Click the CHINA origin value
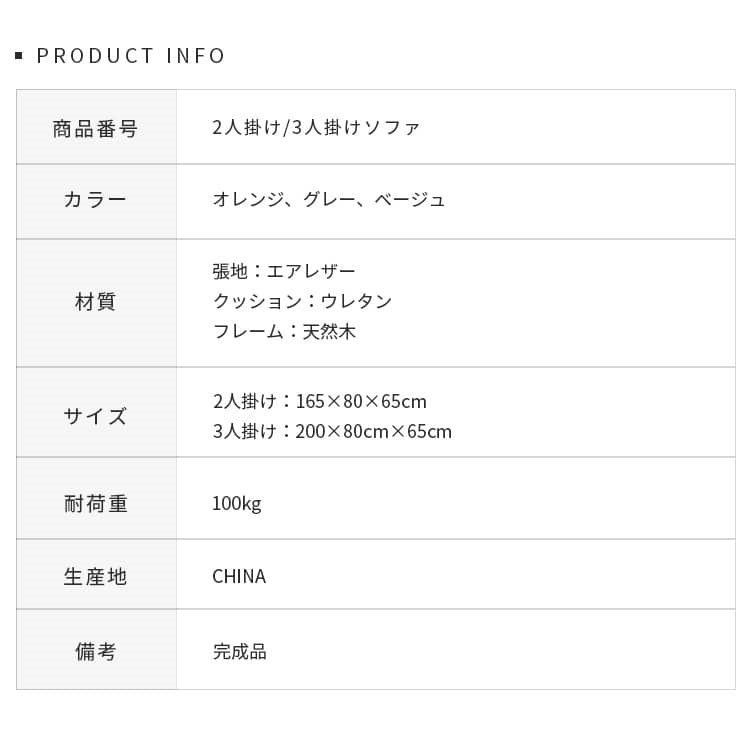The image size is (750, 750). coord(239,577)
